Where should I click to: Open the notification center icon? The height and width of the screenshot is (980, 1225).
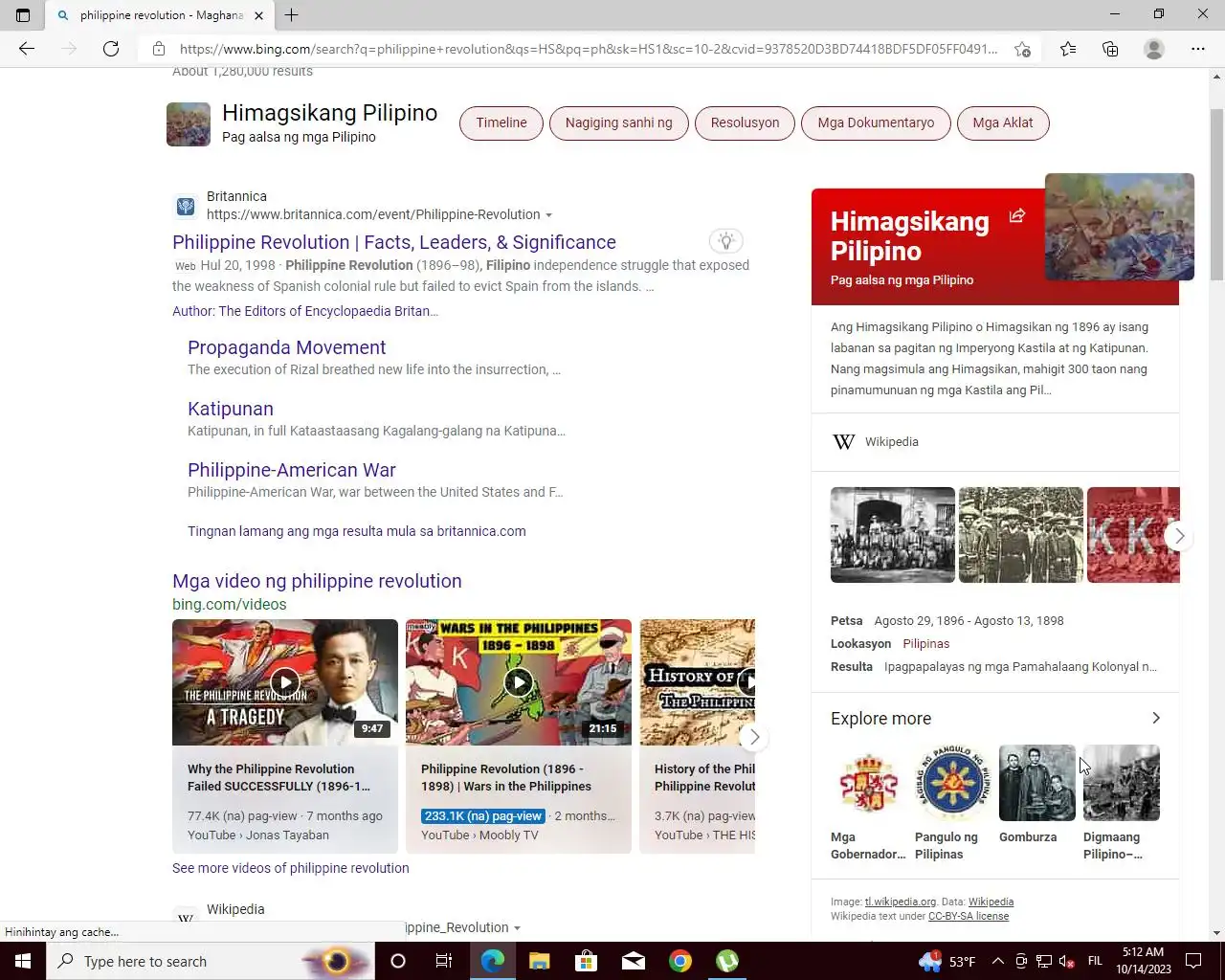click(1193, 961)
